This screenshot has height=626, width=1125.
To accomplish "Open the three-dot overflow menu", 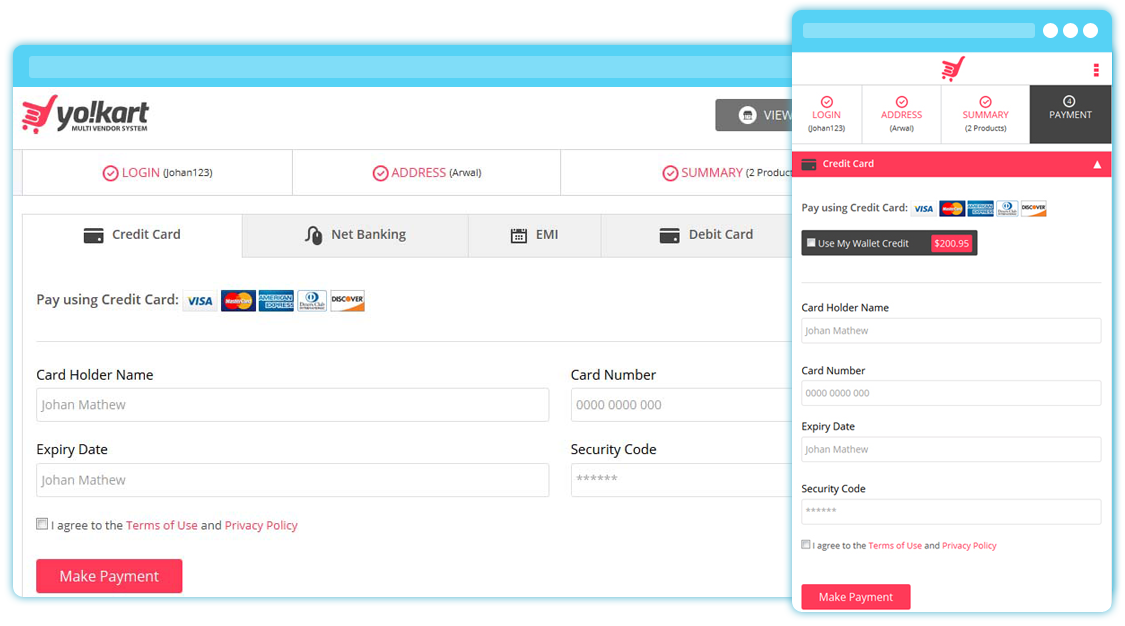I will [x=1094, y=67].
